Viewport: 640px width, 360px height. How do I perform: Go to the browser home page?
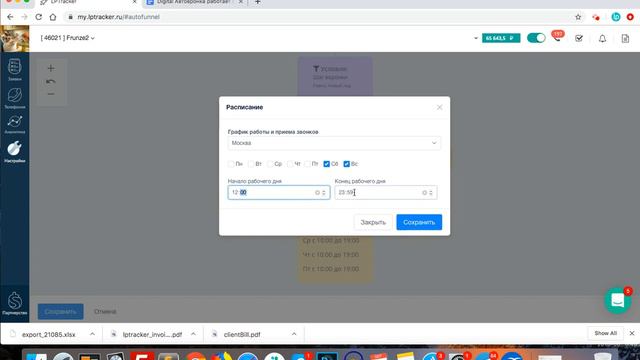[53, 17]
